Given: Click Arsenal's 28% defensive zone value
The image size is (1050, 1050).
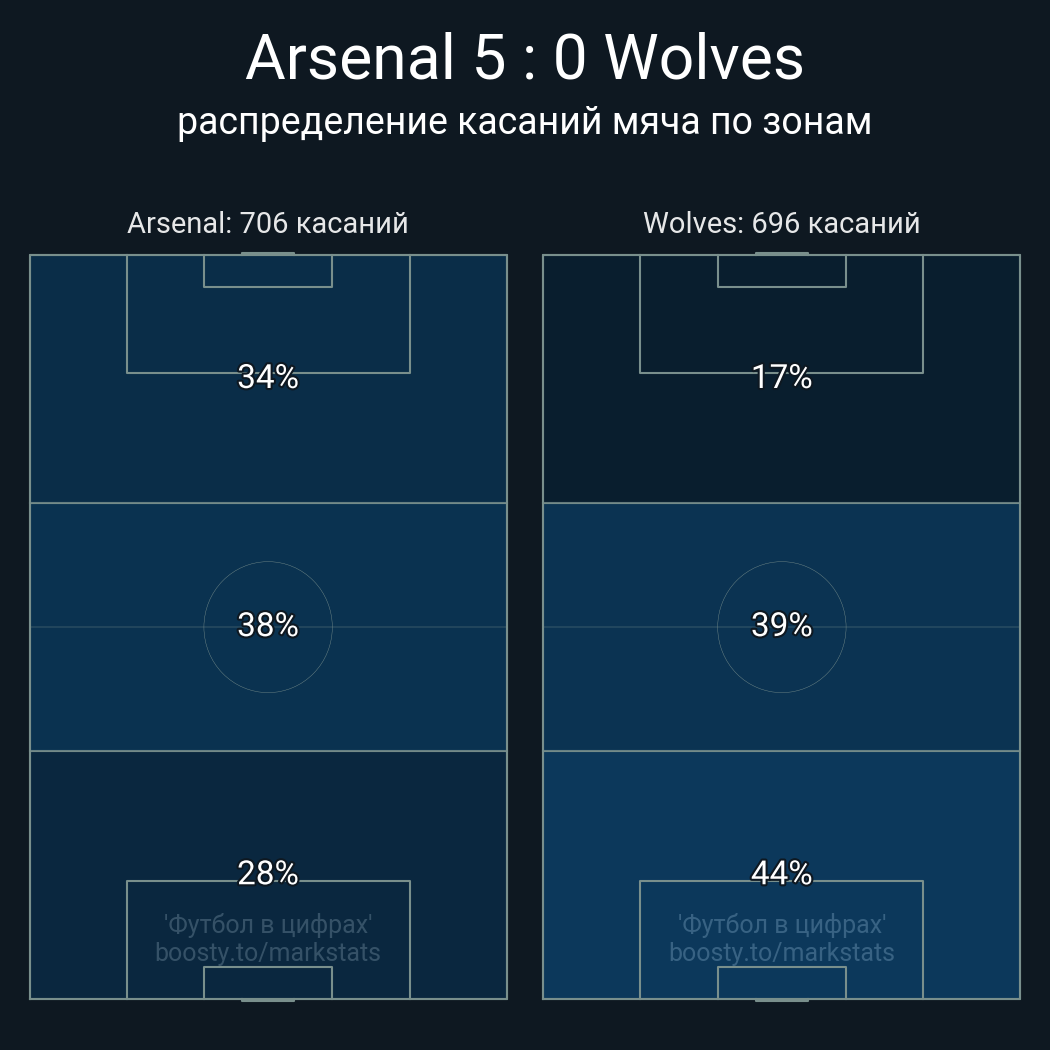Looking at the screenshot, I should click(268, 873).
